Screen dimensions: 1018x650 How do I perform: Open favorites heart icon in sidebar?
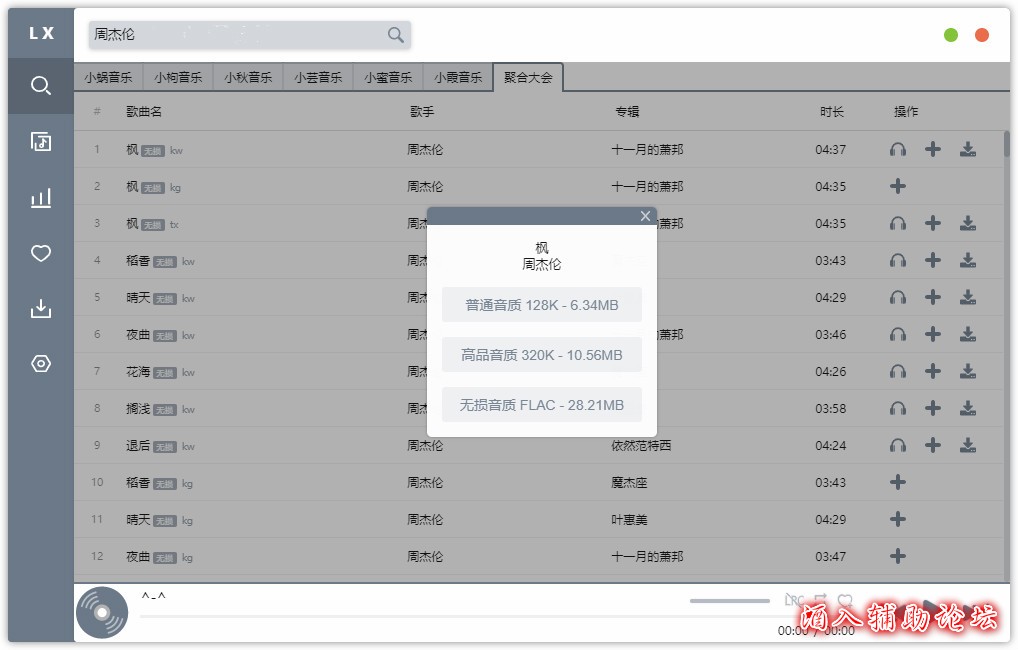40,254
